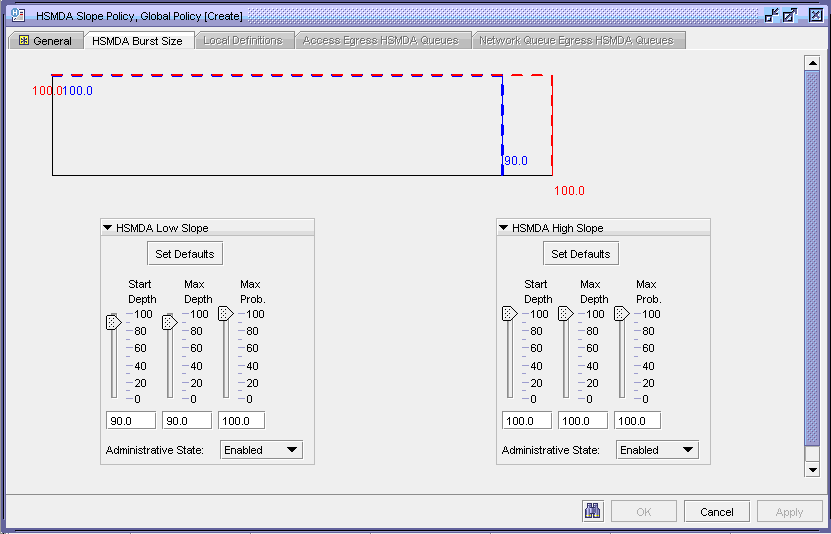The height and width of the screenshot is (534, 831).
Task: Click Low Slope Max Prob. slider handle
Action: (225, 313)
